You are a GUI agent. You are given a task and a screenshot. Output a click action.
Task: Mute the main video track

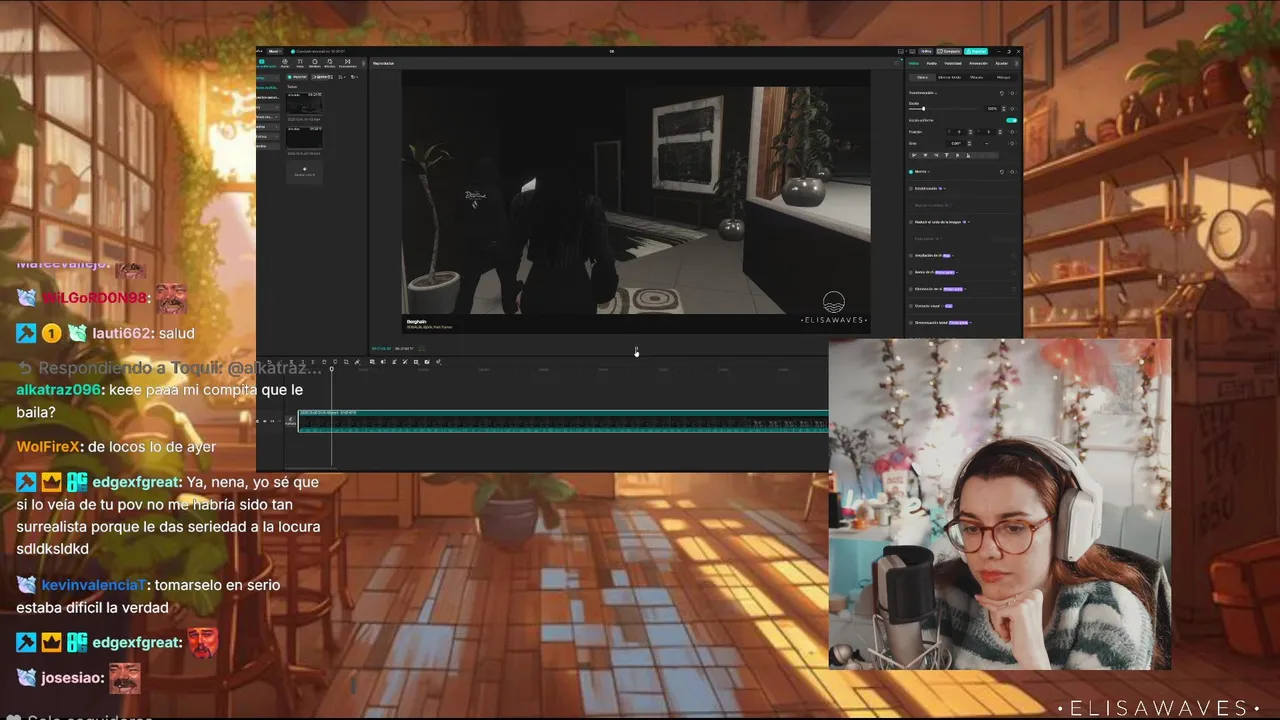click(x=272, y=421)
